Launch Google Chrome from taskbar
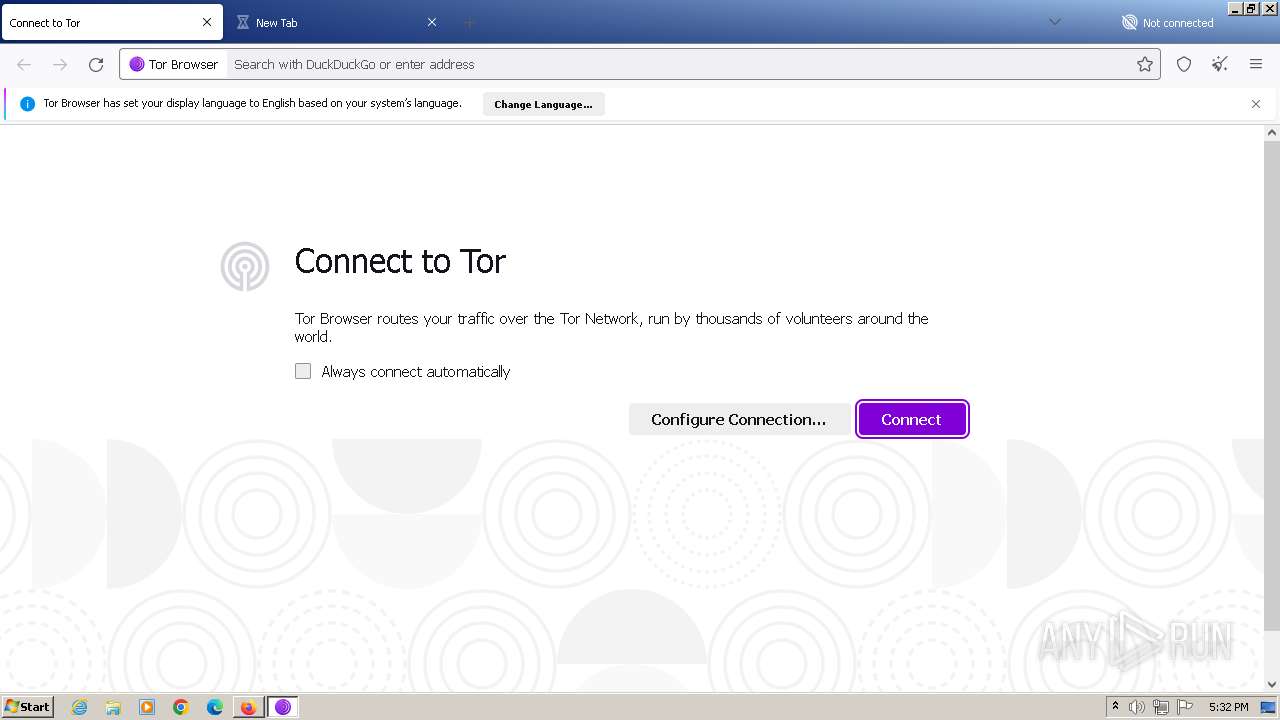The image size is (1280, 720). 181,707
